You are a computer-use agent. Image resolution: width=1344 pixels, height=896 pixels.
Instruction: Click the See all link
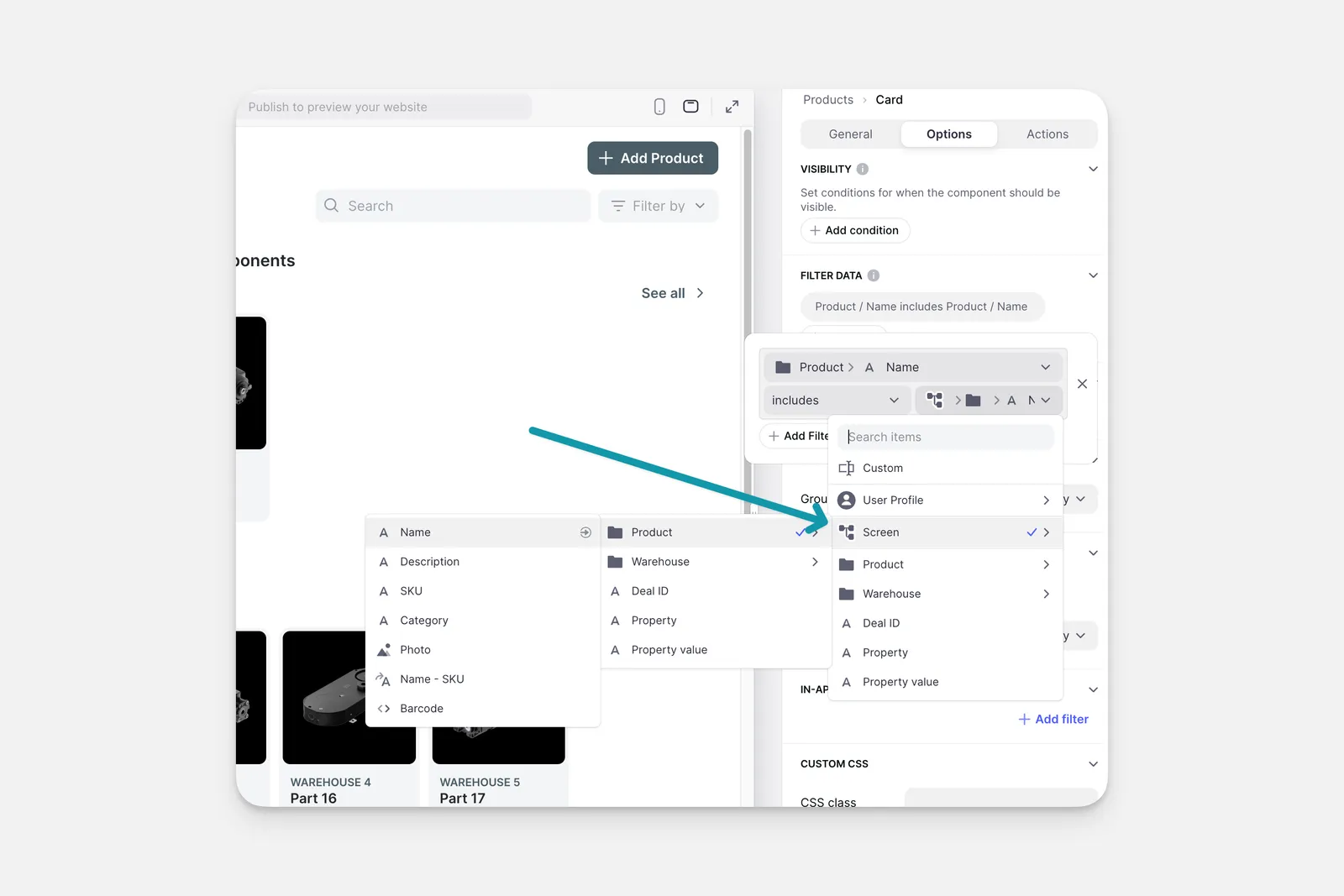(x=672, y=293)
